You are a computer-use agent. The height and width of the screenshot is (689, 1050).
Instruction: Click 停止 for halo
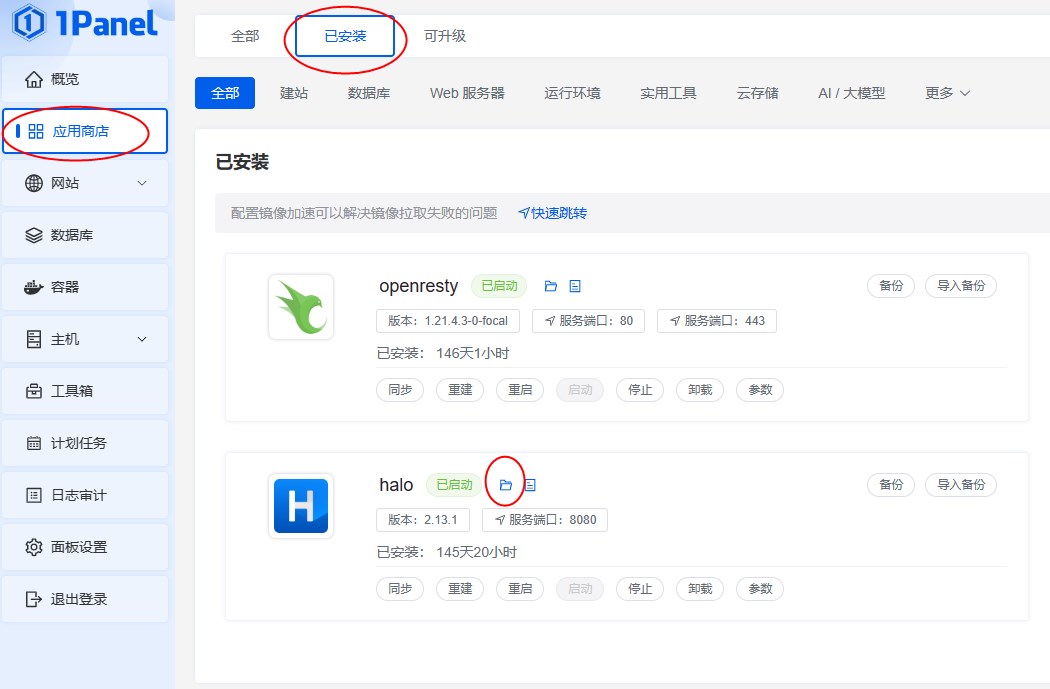click(640, 589)
